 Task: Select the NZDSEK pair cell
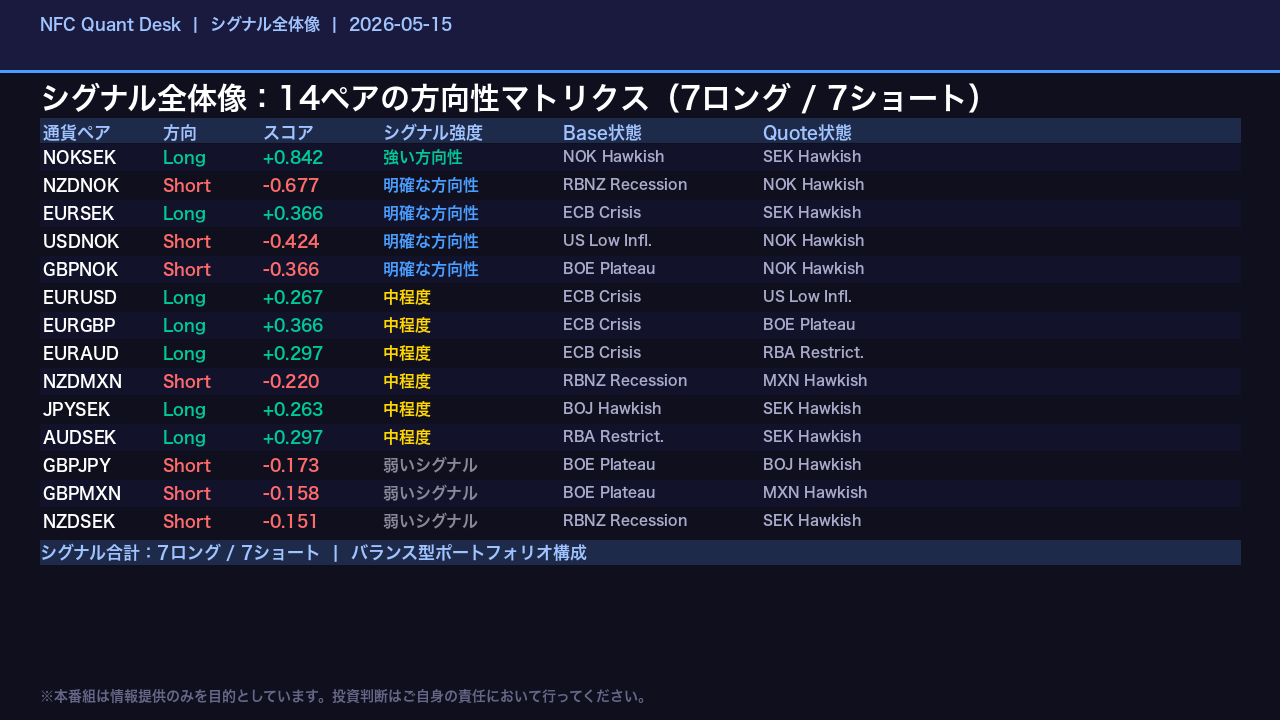click(79, 521)
